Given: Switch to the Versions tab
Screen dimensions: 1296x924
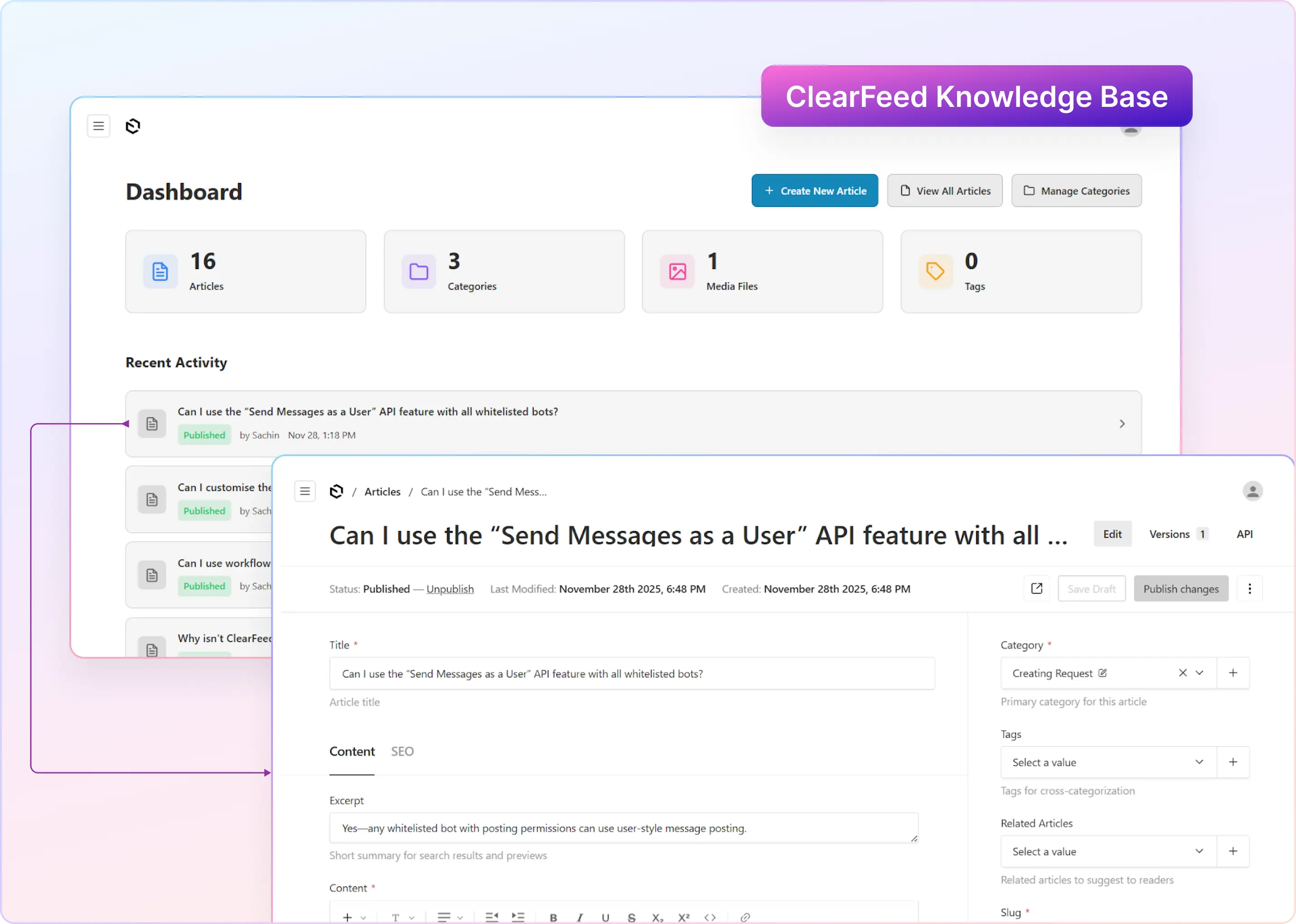Looking at the screenshot, I should coord(1172,534).
